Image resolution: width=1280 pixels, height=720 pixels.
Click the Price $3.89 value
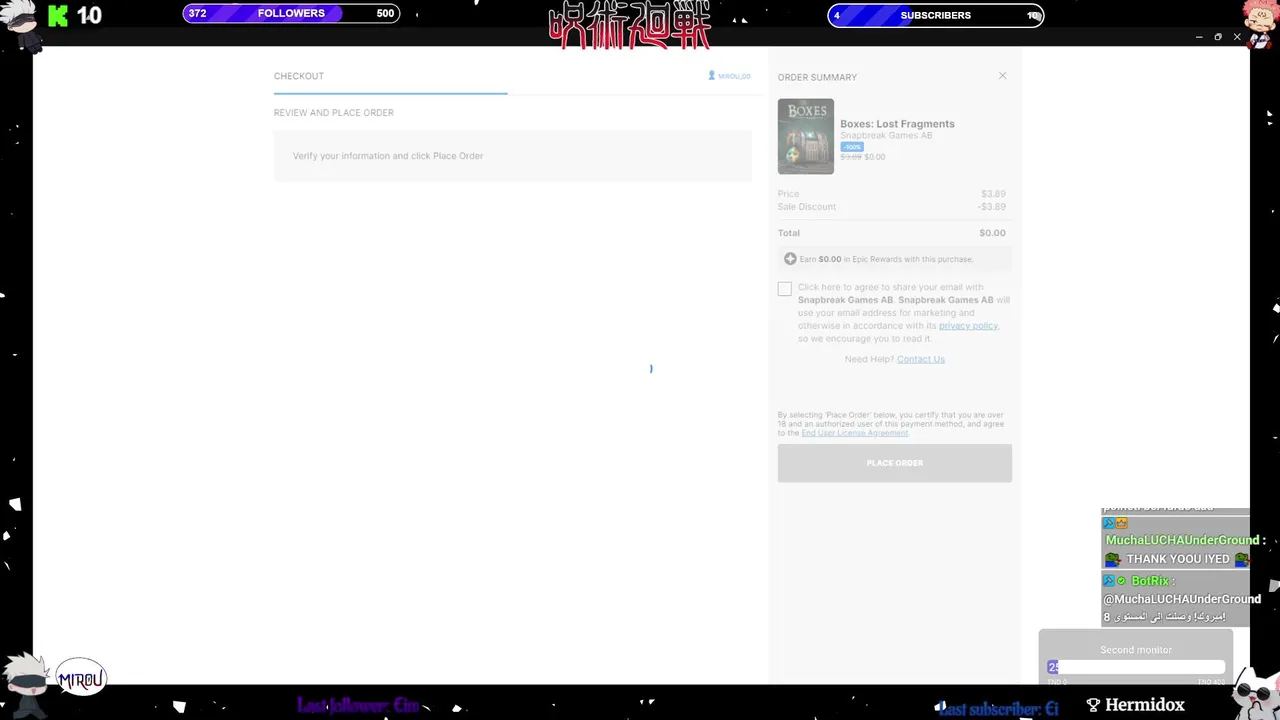tap(993, 194)
